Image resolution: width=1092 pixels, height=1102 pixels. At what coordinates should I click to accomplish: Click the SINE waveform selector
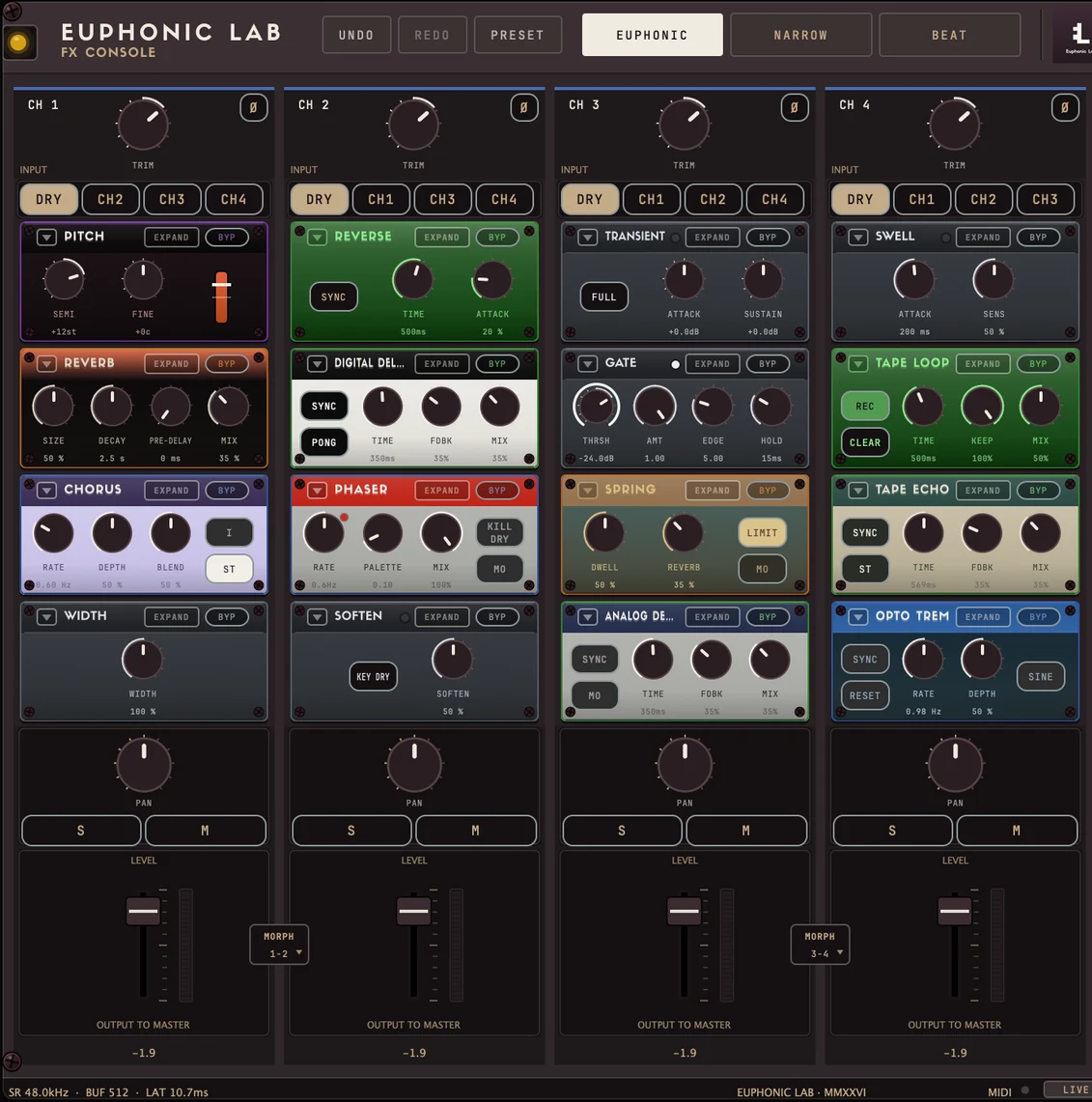click(1041, 677)
